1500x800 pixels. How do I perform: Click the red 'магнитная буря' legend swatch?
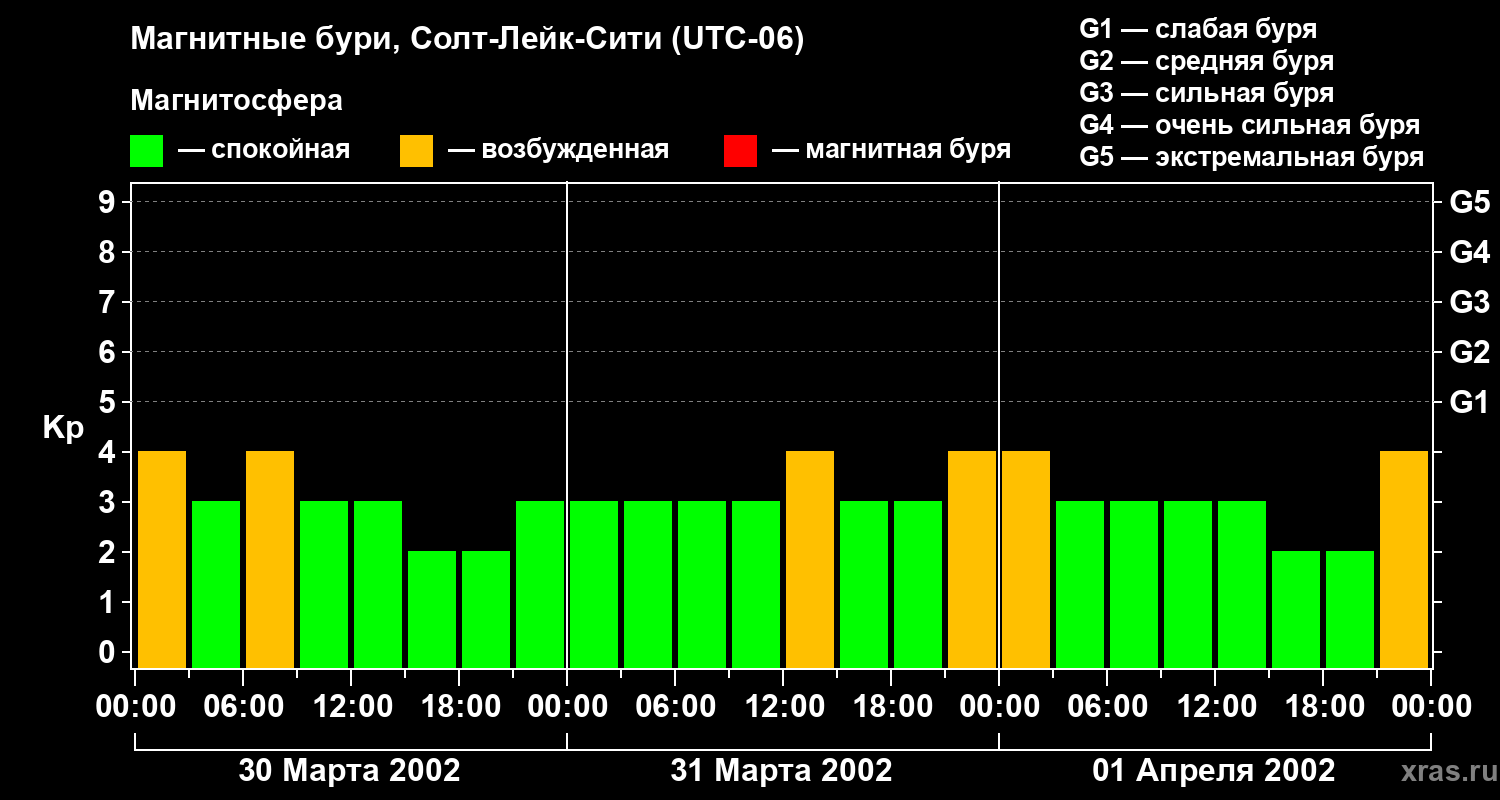[x=740, y=151]
